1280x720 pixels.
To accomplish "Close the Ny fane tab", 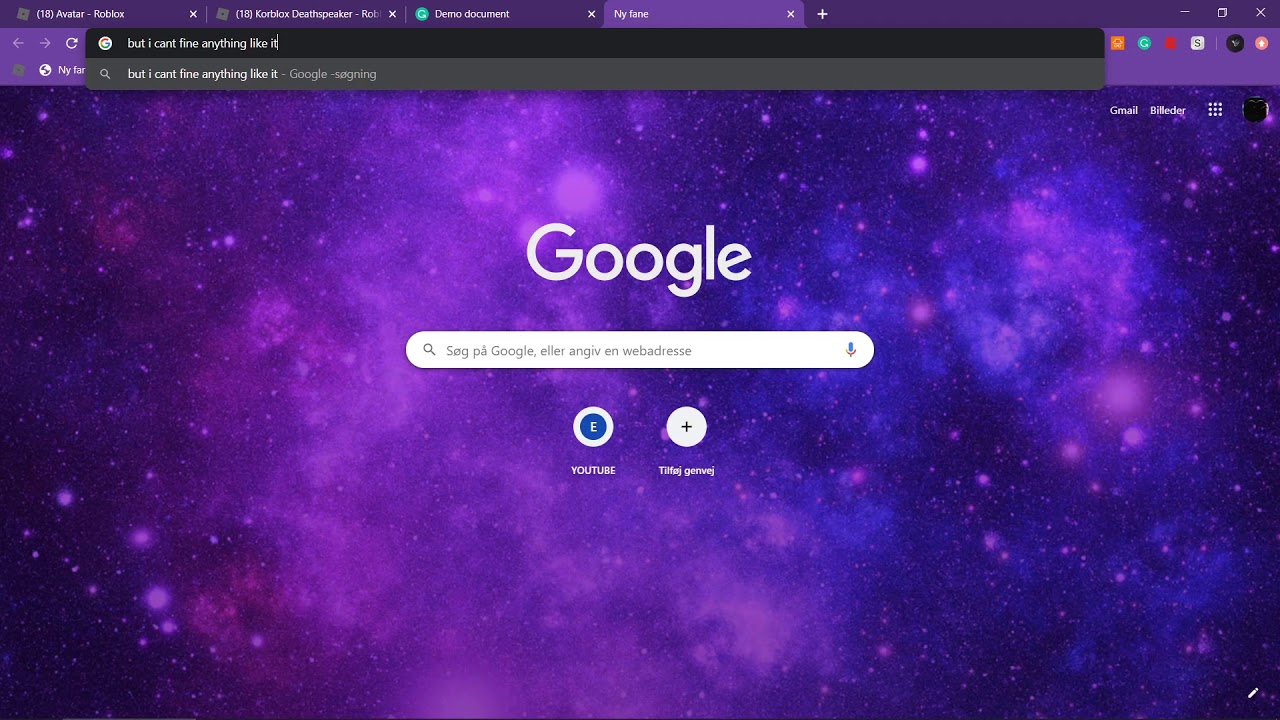I will [x=791, y=14].
